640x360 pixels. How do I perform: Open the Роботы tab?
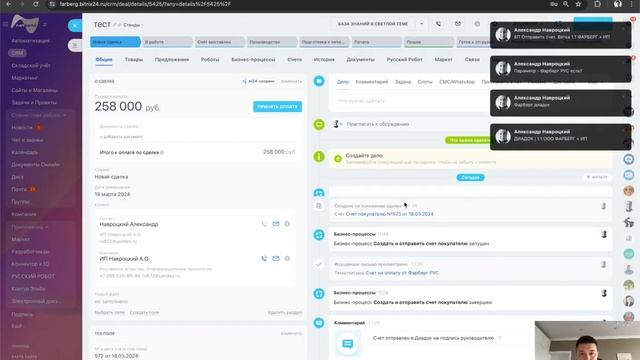pyautogui.click(x=210, y=60)
